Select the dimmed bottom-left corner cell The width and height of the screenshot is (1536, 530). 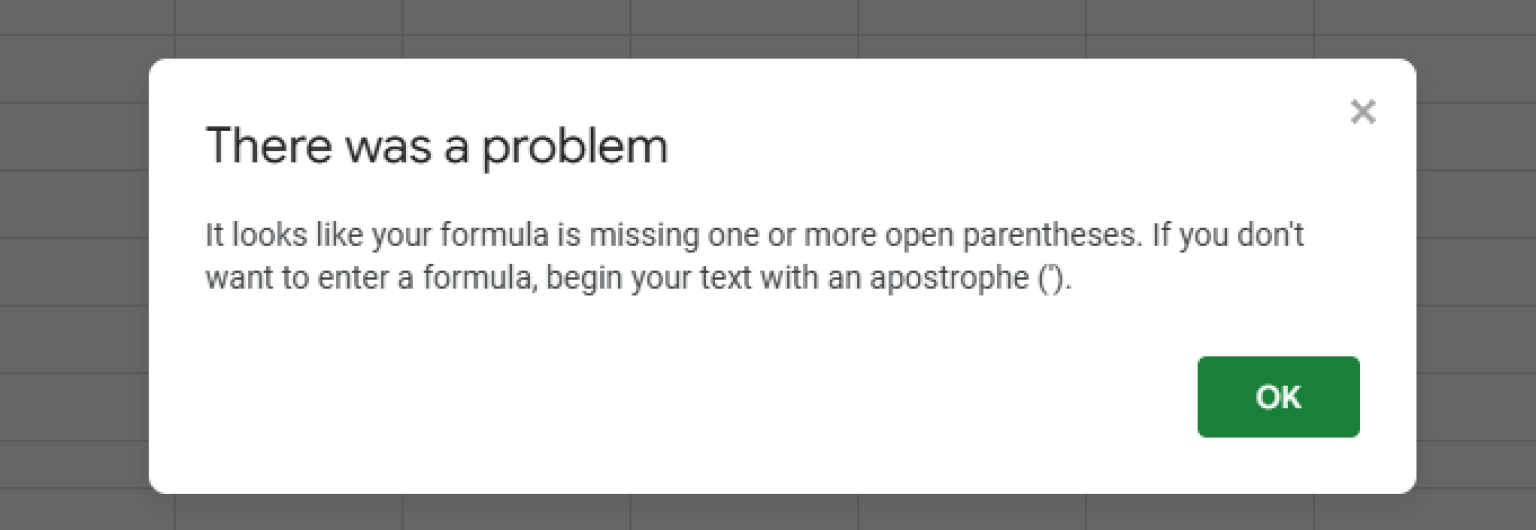click(87, 510)
